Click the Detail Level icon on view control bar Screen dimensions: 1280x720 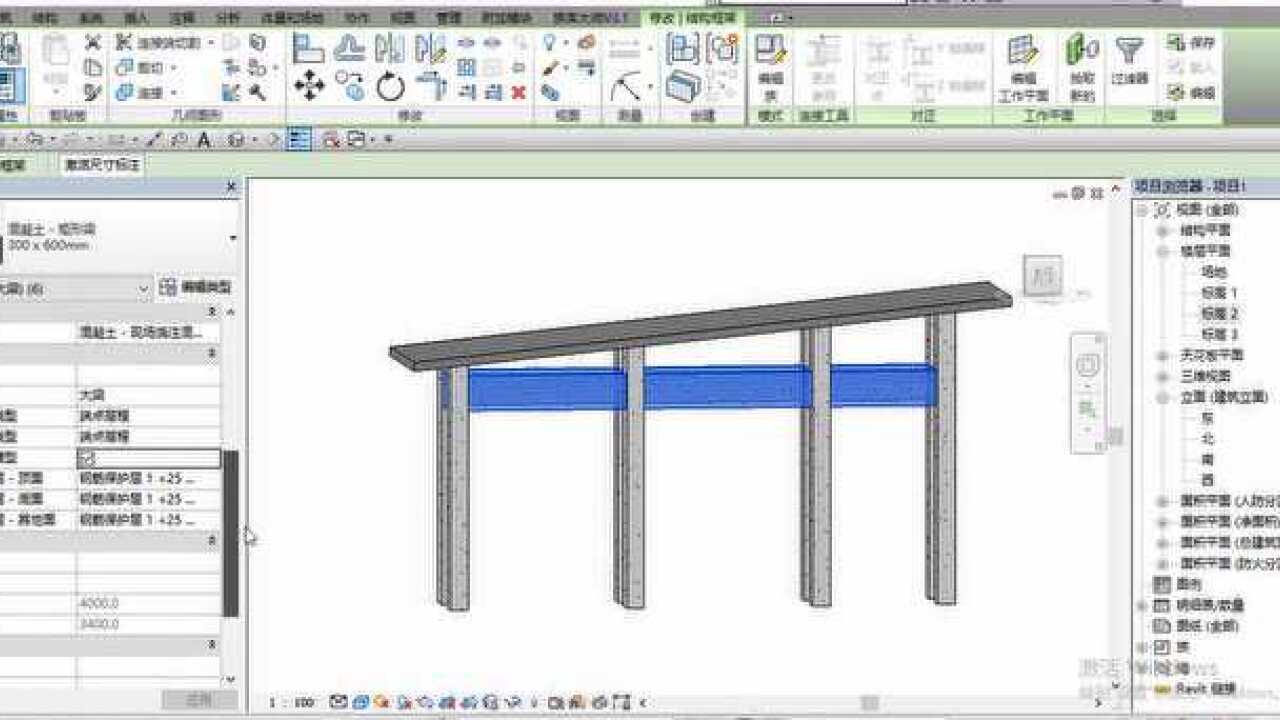click(339, 702)
